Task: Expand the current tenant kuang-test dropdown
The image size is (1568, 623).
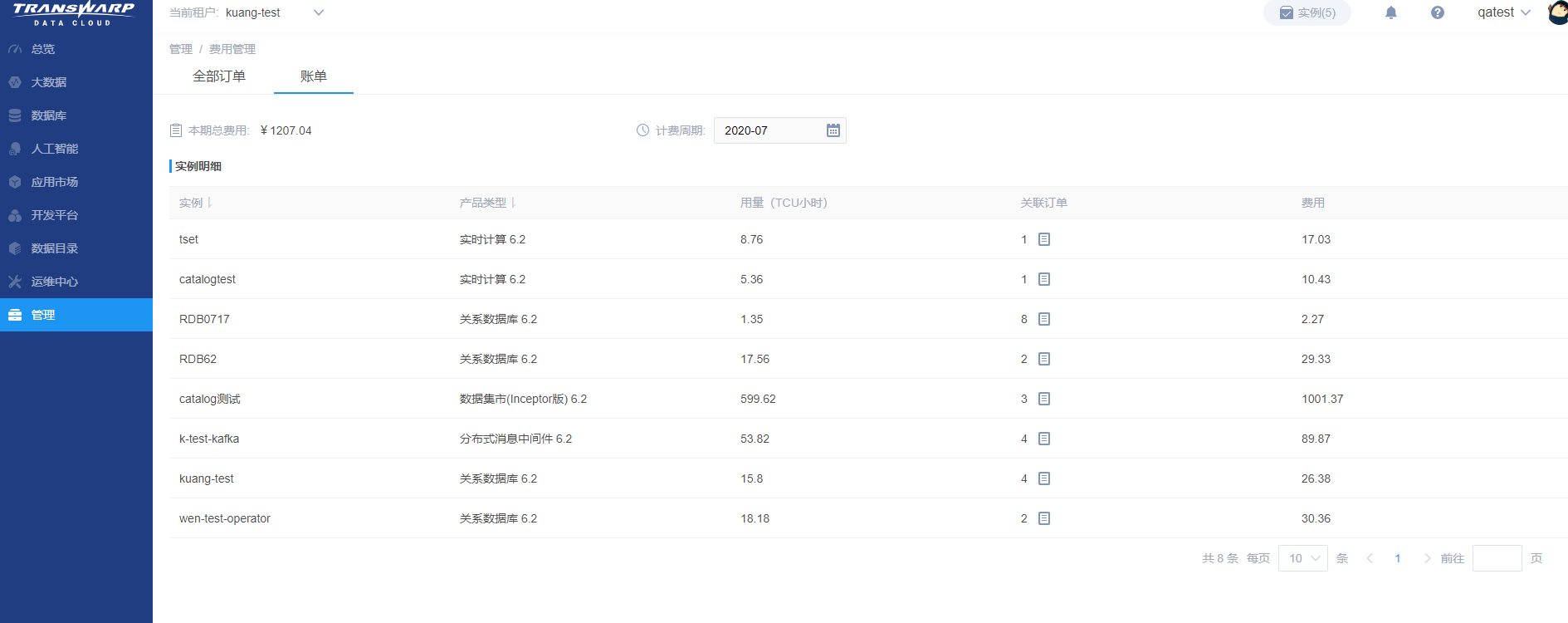Action: [x=275, y=12]
